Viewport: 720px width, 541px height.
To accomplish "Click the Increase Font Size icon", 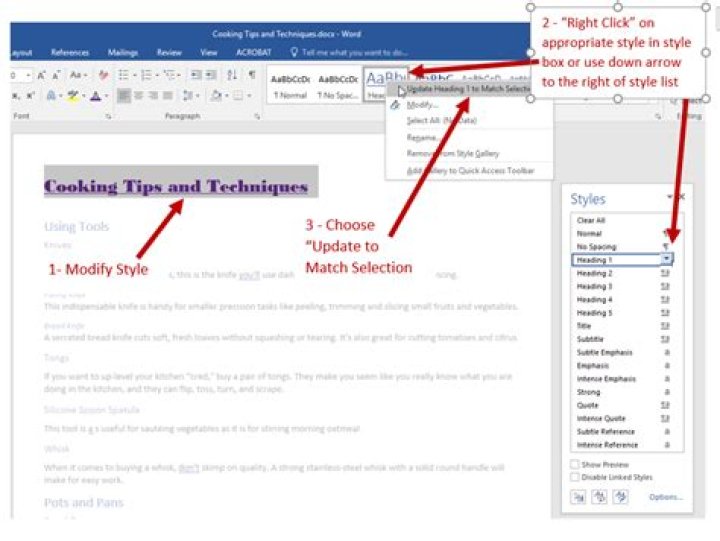I will pyautogui.click(x=41, y=75).
